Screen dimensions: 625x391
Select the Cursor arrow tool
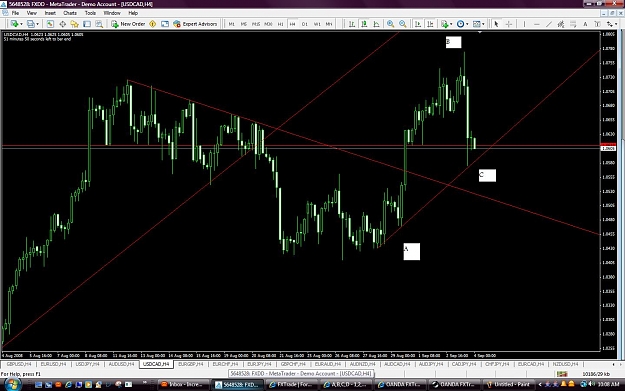click(496, 24)
